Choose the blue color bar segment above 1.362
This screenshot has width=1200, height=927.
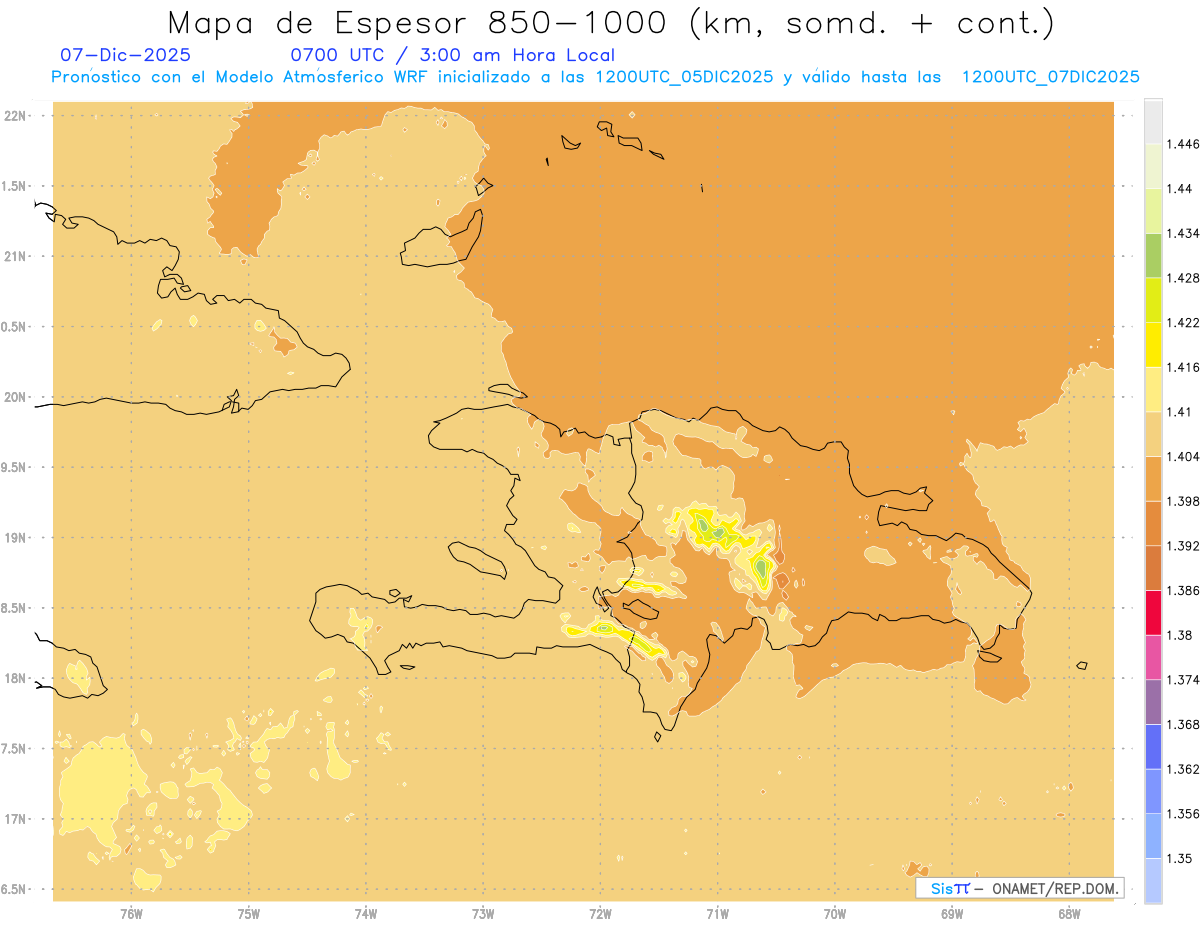click(1153, 746)
